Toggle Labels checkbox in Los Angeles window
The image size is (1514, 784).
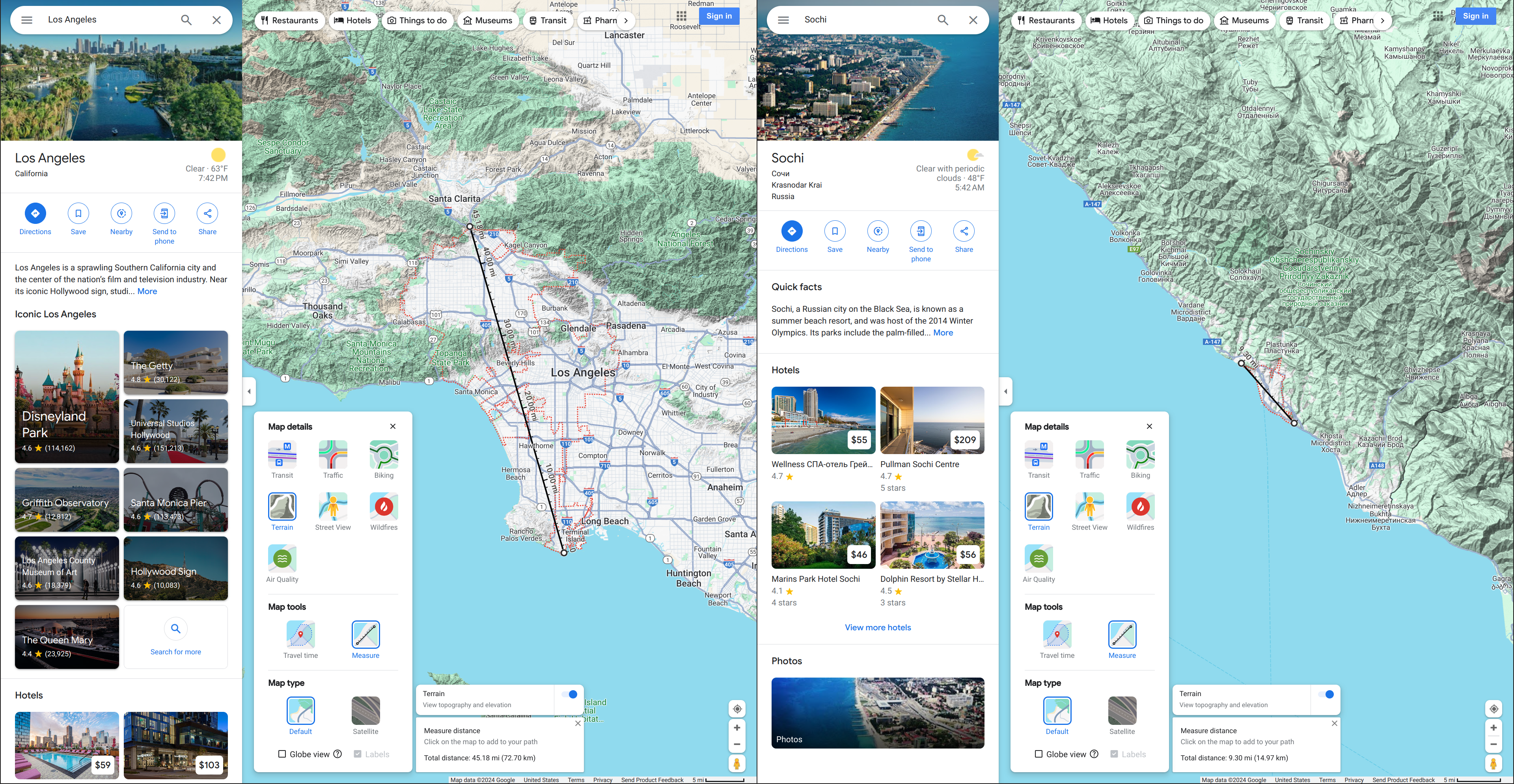(357, 754)
